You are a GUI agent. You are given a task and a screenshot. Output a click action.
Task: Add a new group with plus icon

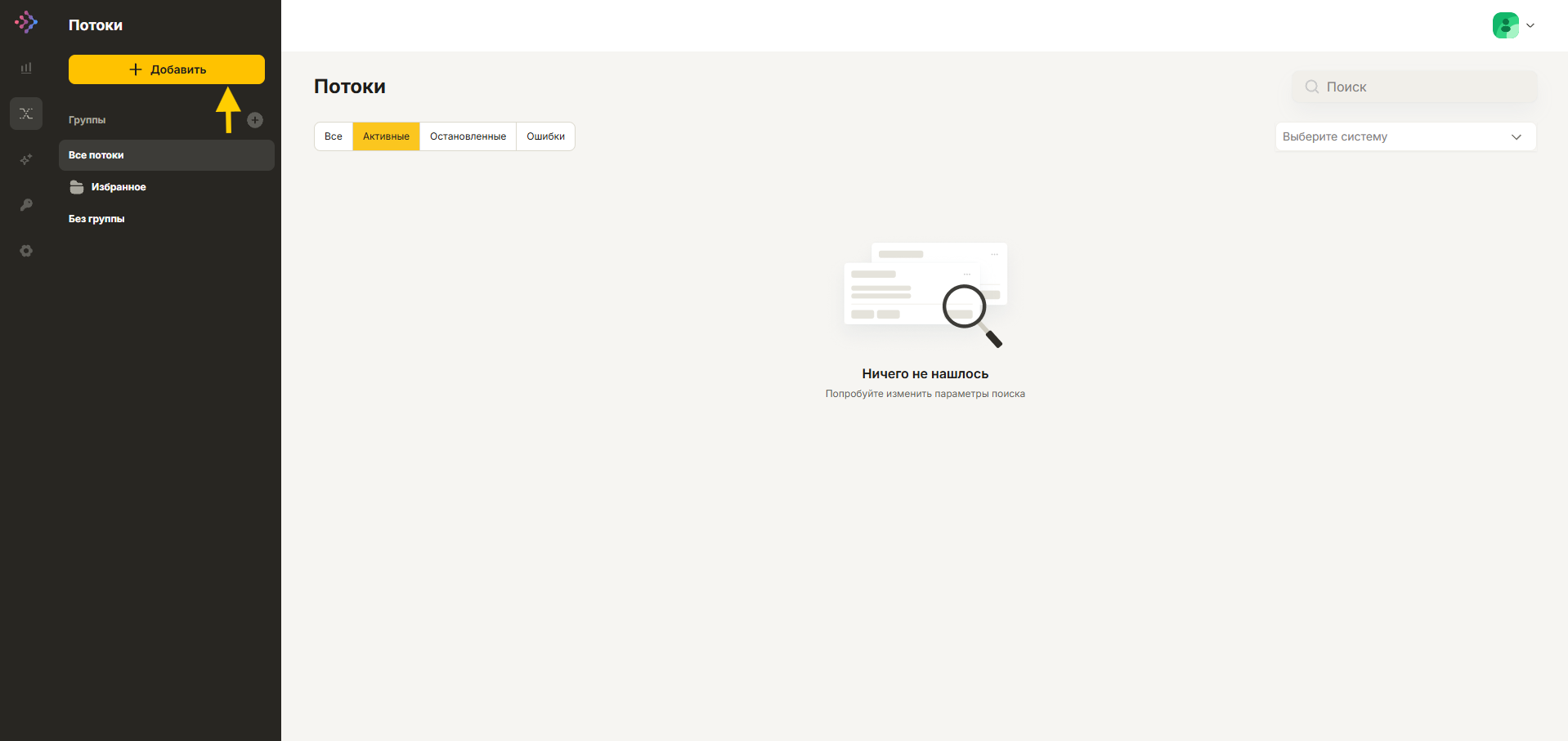coord(255,120)
